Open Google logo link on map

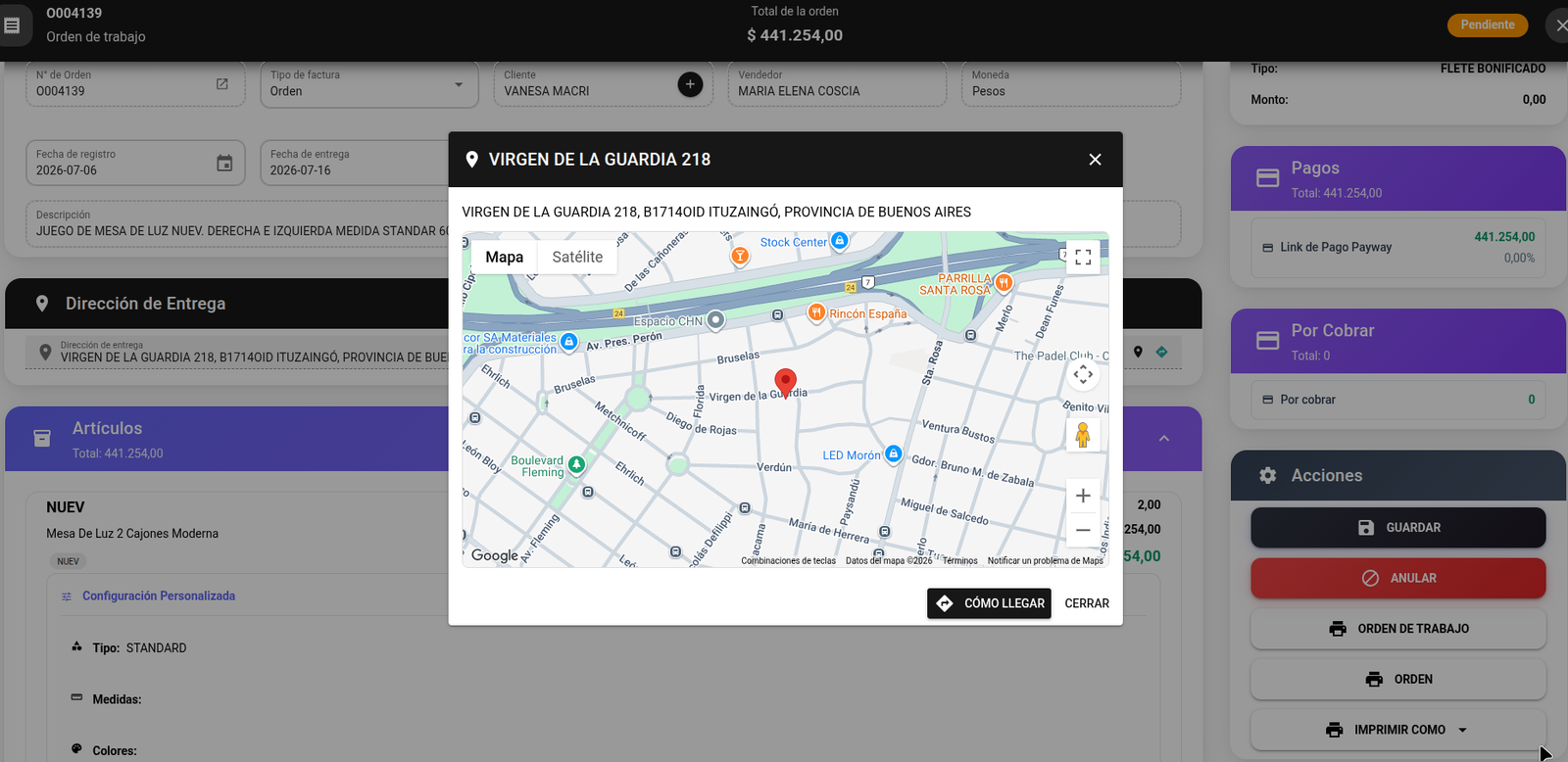(494, 555)
